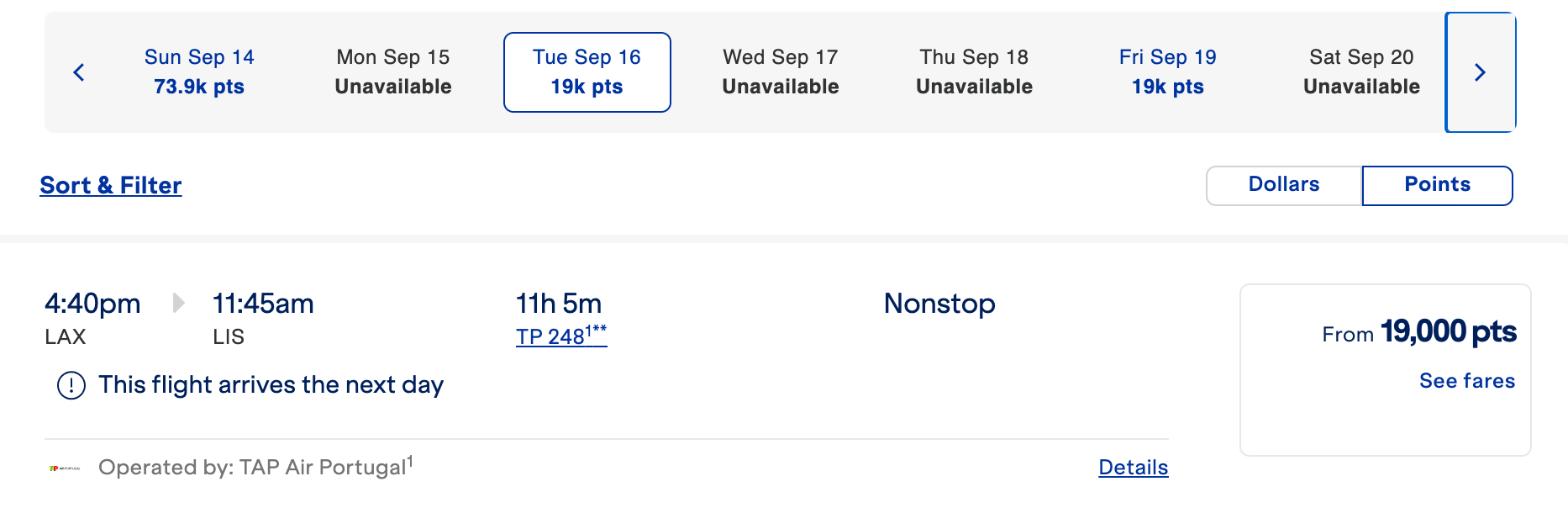Select Tue Sep 16 with 19k pts
The width and height of the screenshot is (1568, 508).
[587, 71]
